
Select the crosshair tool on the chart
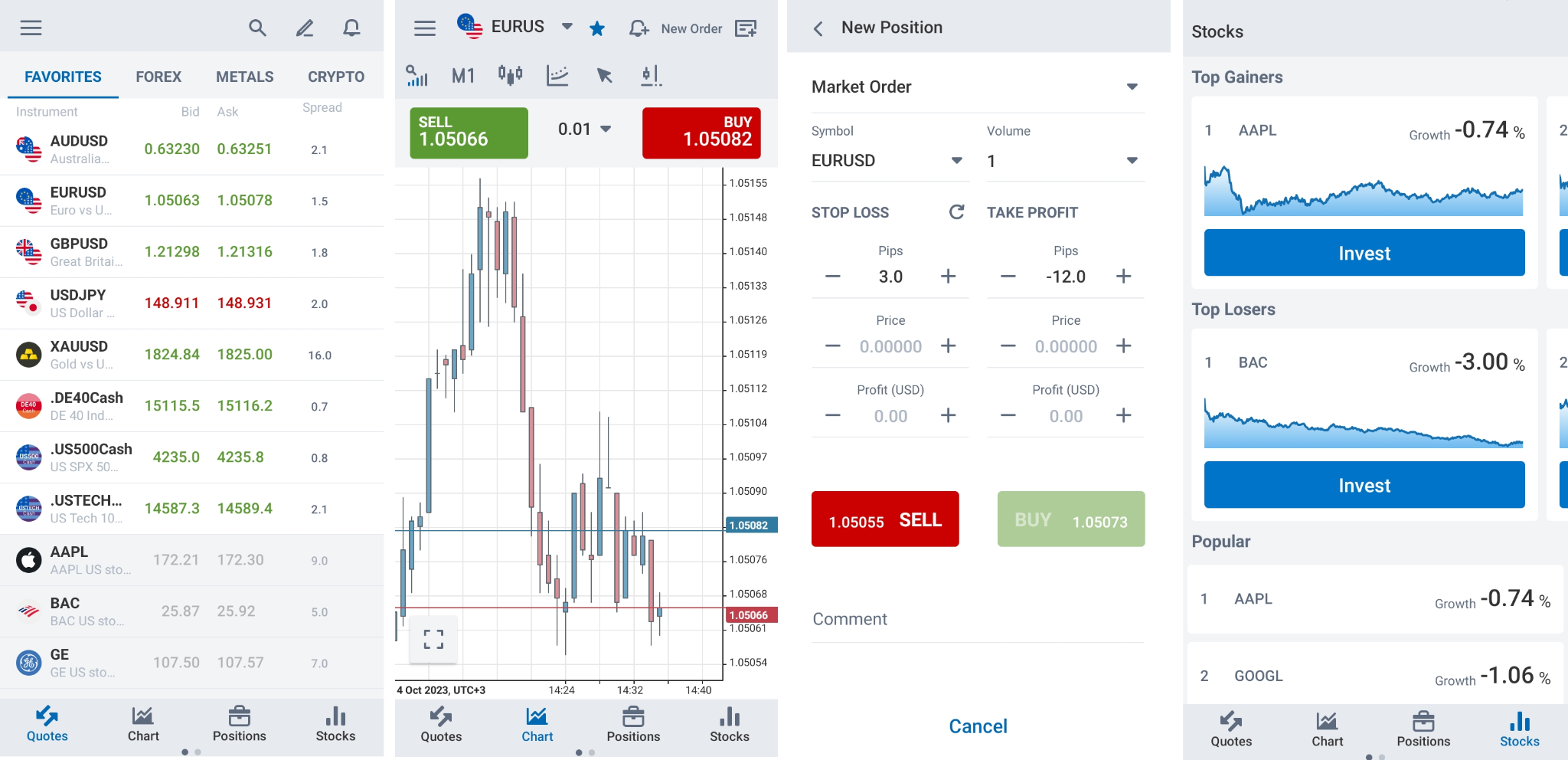604,75
